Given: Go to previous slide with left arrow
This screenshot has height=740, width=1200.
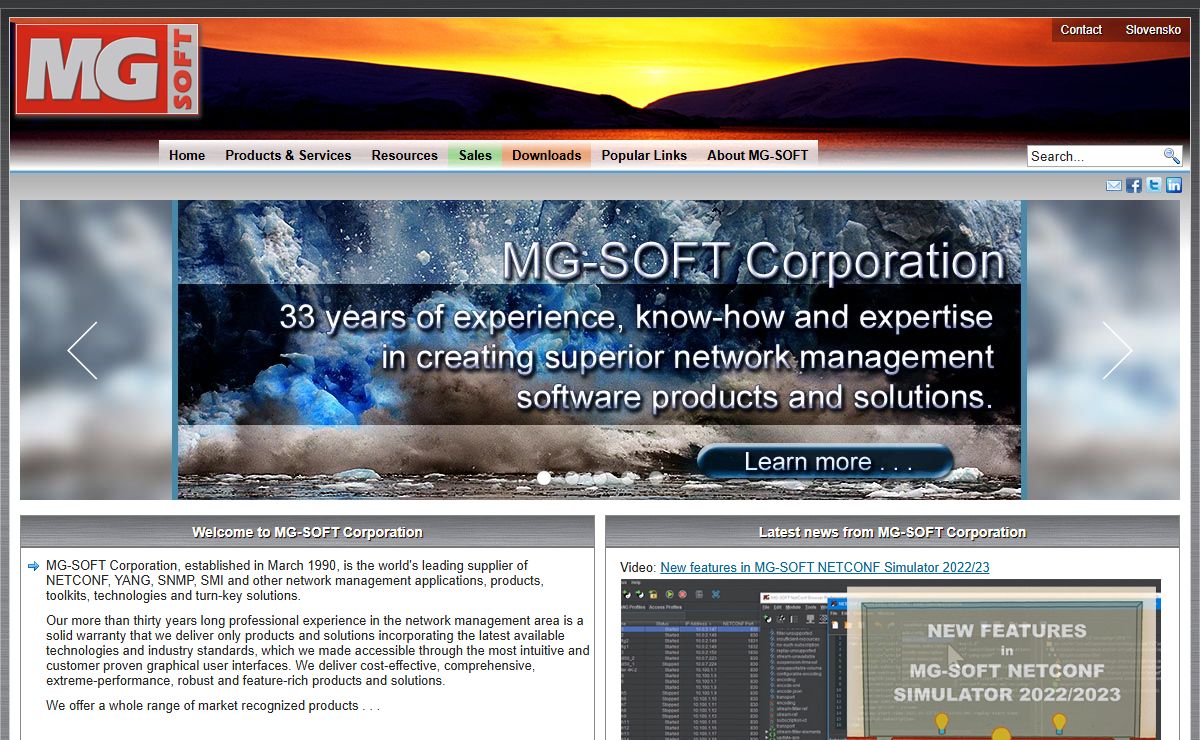Looking at the screenshot, I should [x=82, y=350].
